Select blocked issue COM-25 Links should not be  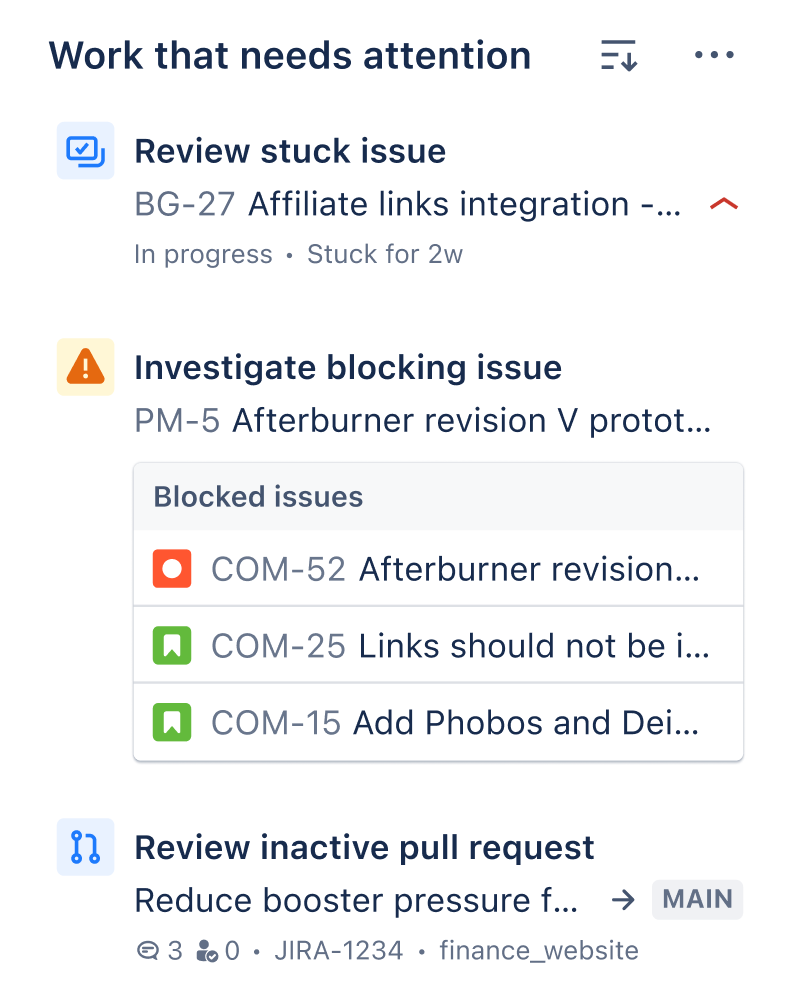460,646
